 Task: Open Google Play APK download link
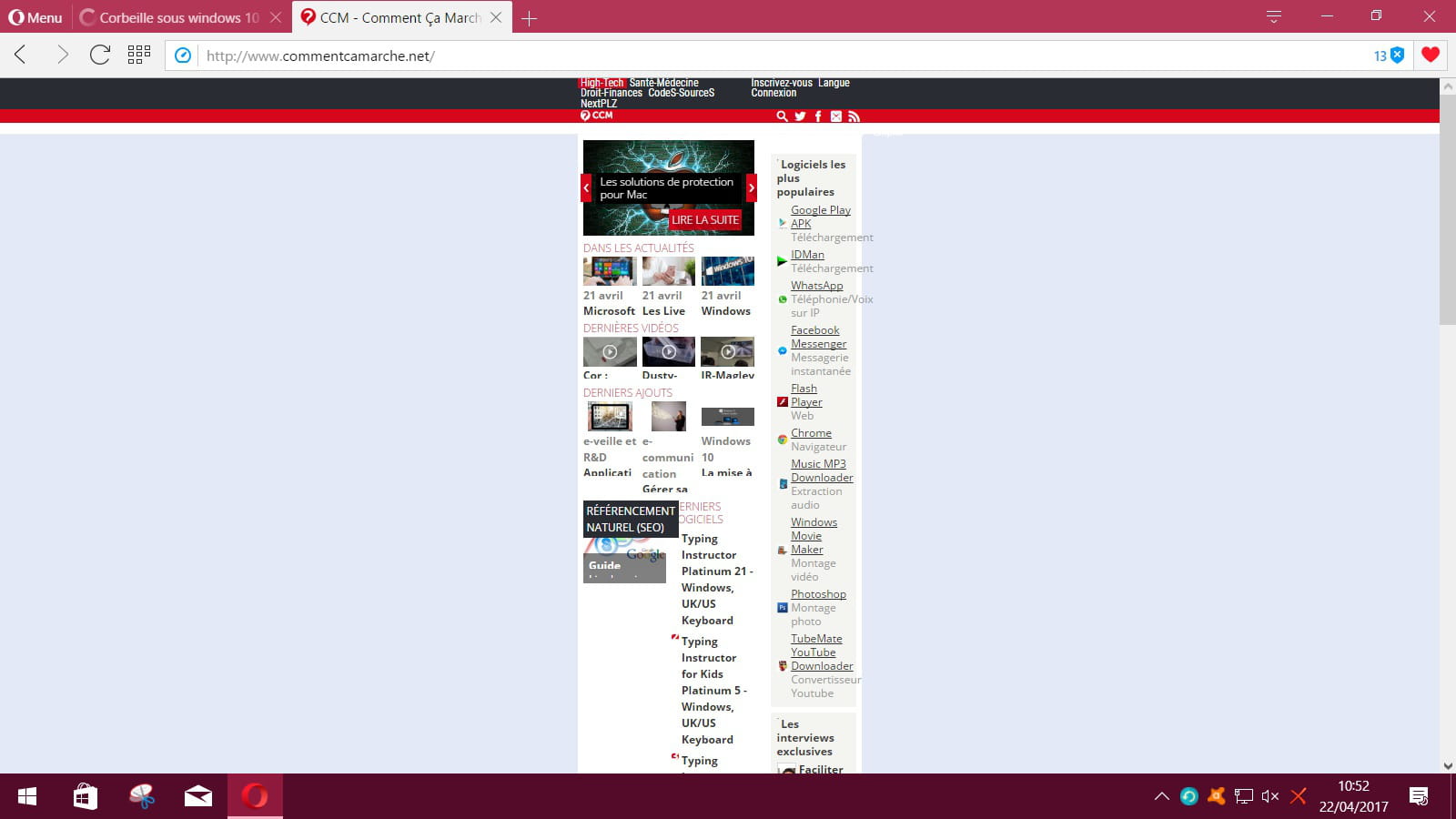point(820,217)
